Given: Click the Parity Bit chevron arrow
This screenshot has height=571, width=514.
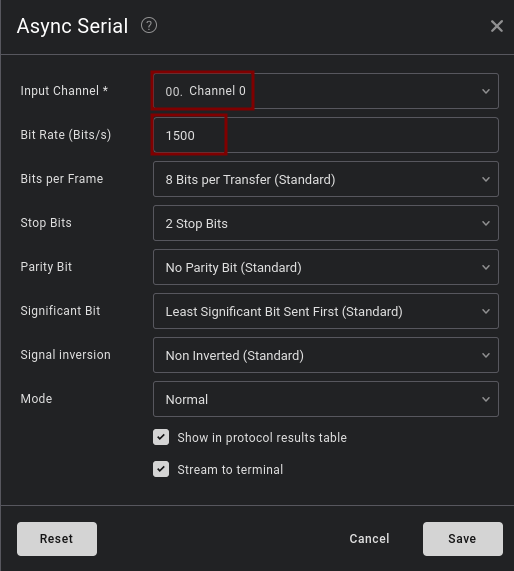Looking at the screenshot, I should (x=486, y=267).
